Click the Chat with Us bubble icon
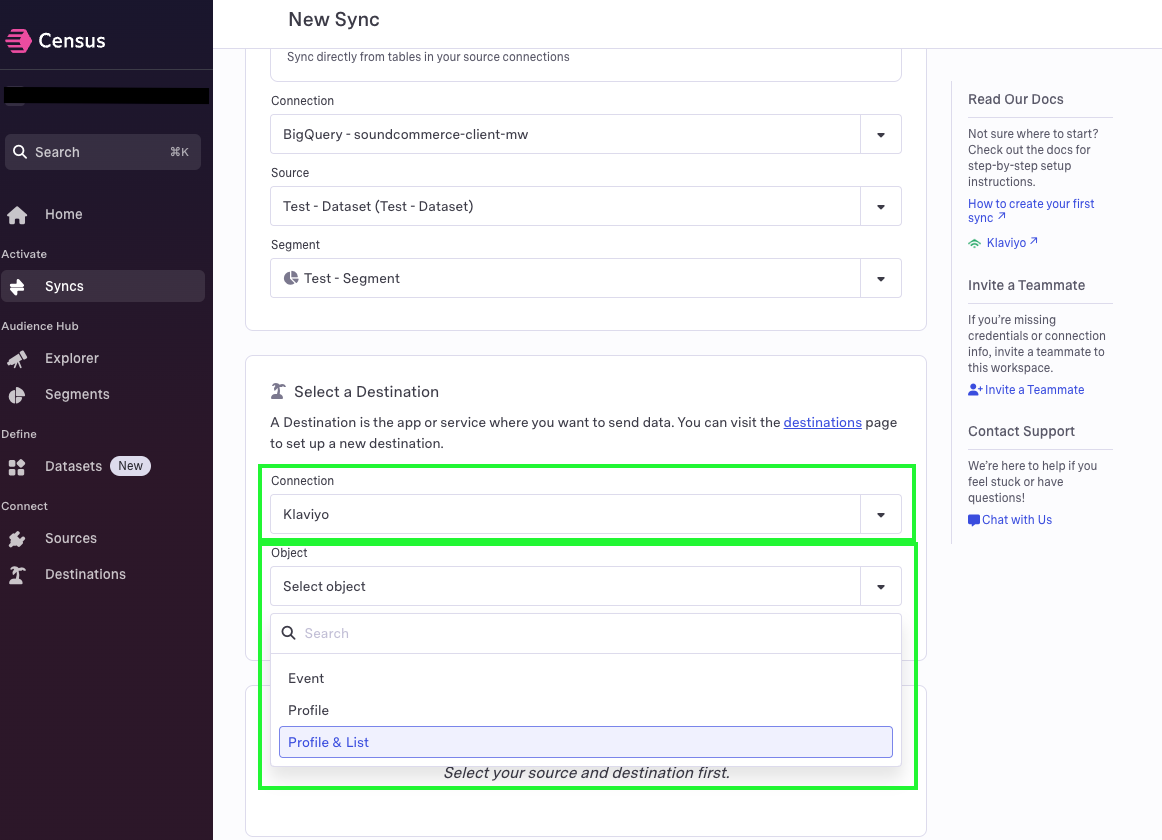This screenshot has height=840, width=1162. point(974,520)
